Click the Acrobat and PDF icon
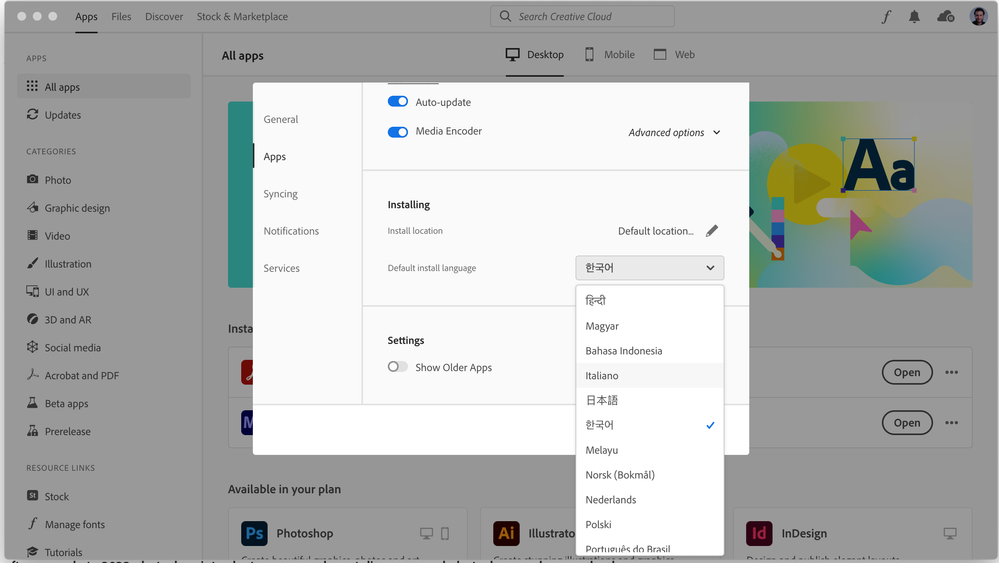The height and width of the screenshot is (563, 999). [32, 374]
